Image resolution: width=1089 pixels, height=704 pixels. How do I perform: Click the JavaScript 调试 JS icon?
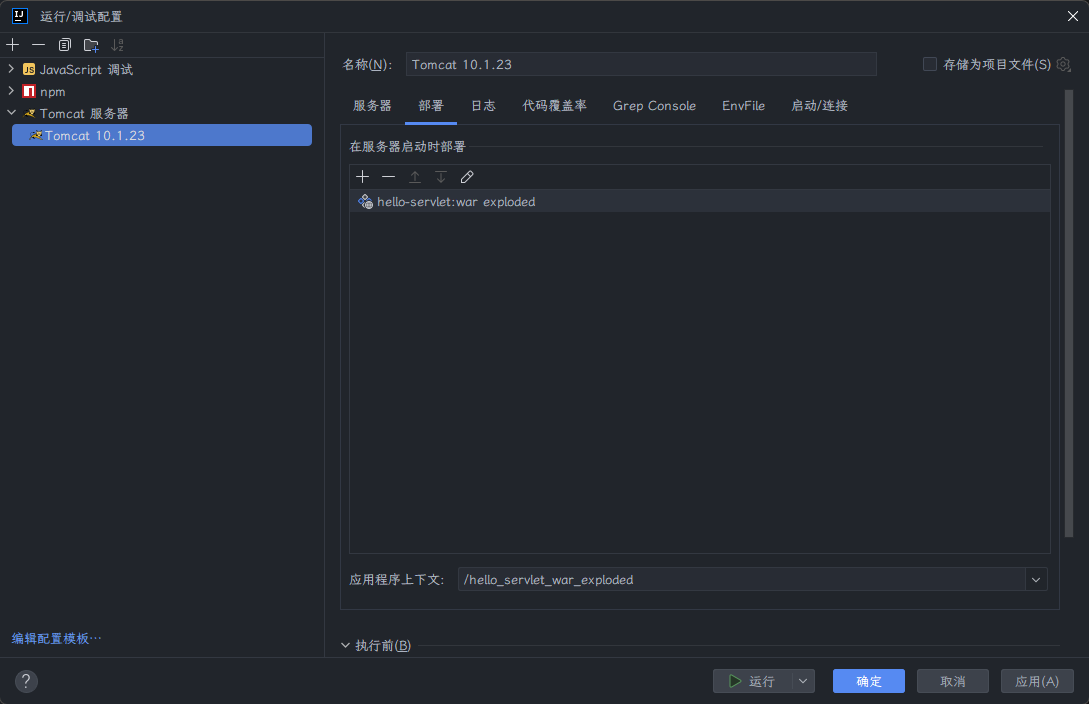tap(28, 69)
